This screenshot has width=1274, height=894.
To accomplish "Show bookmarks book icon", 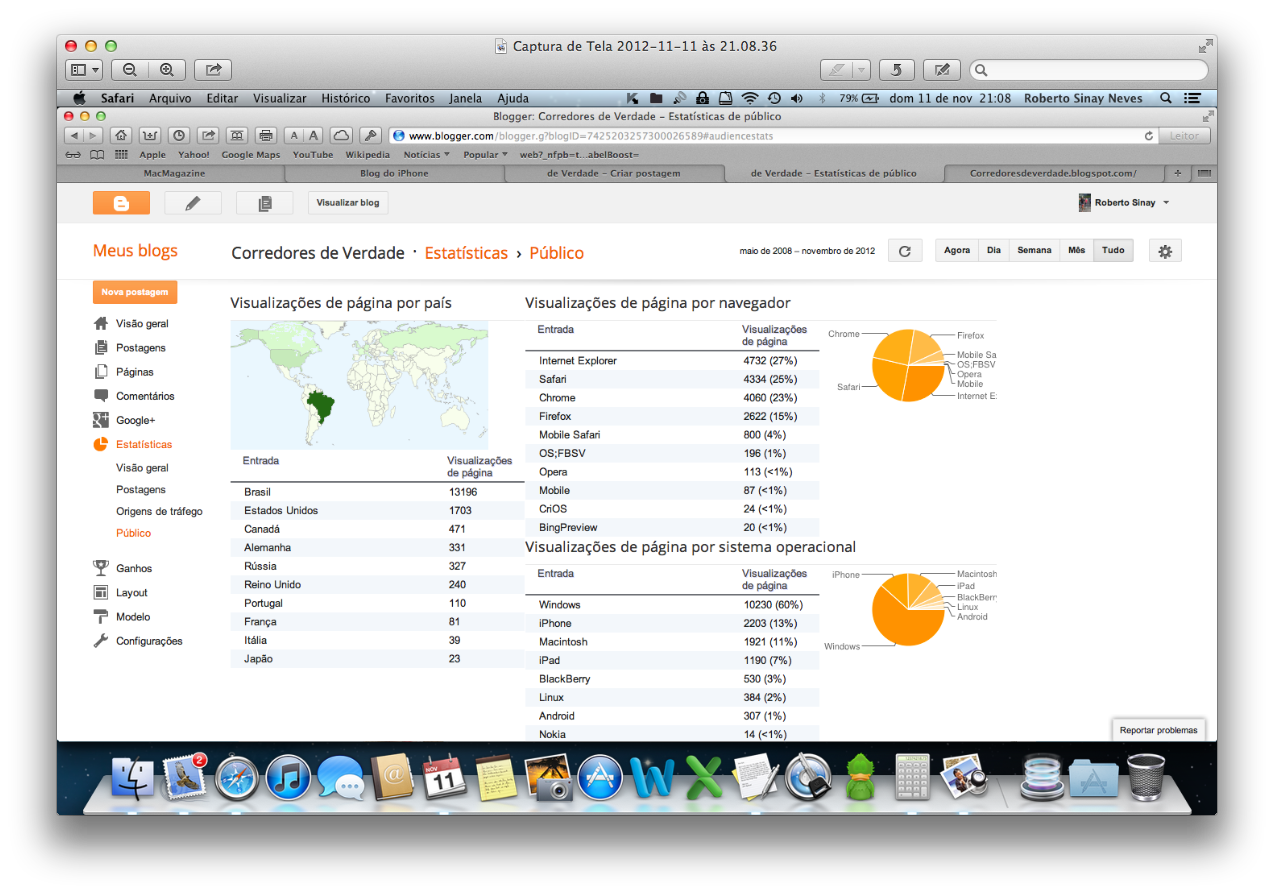I will tap(97, 155).
